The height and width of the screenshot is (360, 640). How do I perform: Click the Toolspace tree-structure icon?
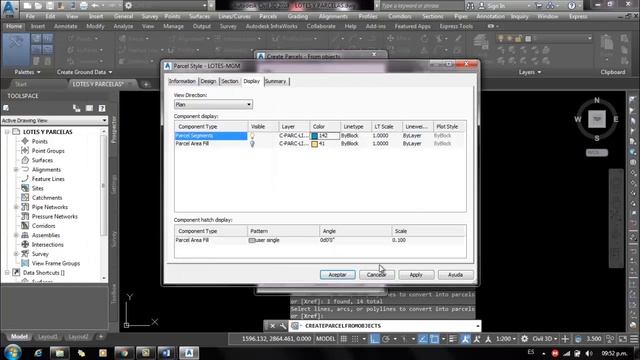[76, 108]
